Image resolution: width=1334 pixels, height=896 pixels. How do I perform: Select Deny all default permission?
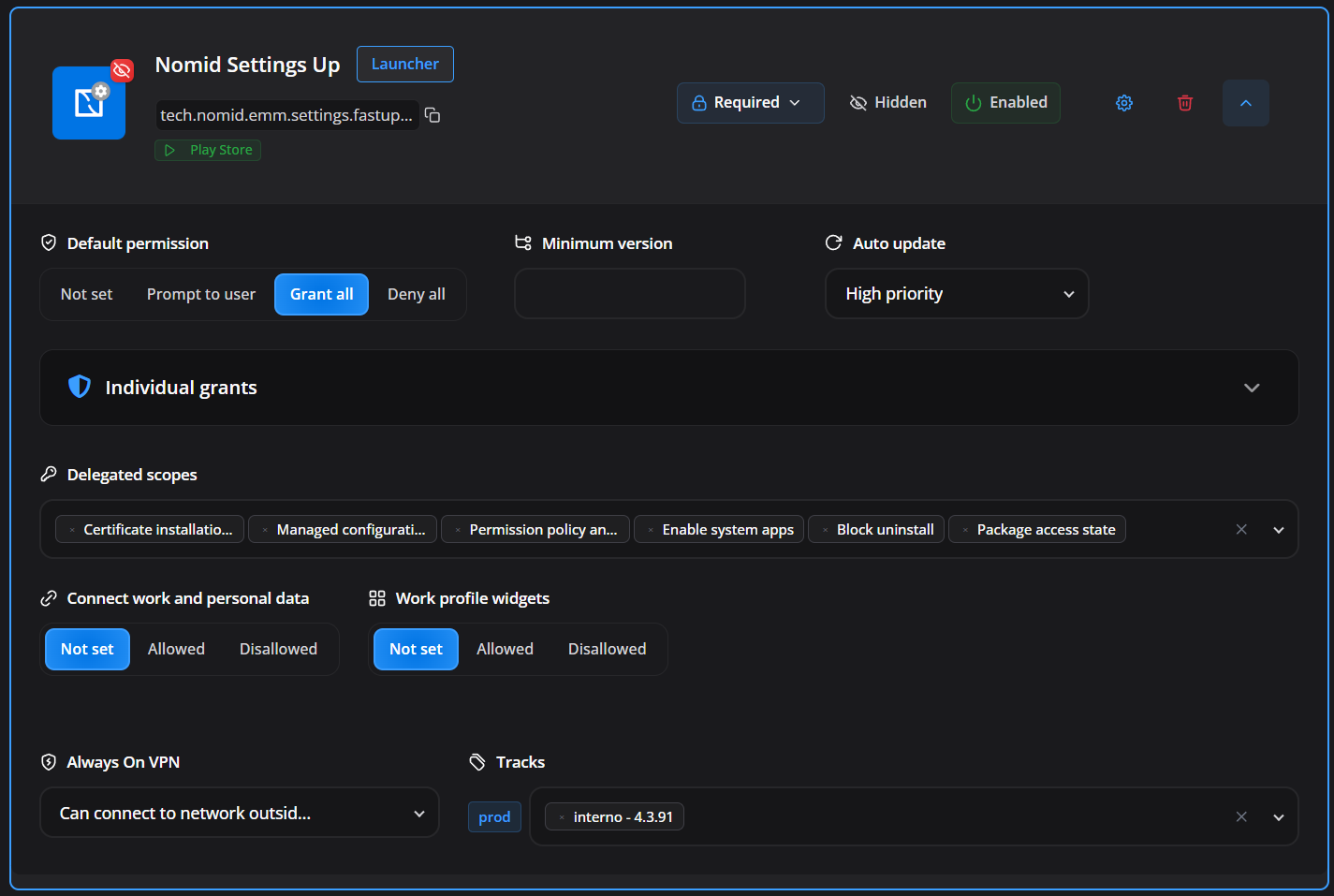pos(417,294)
